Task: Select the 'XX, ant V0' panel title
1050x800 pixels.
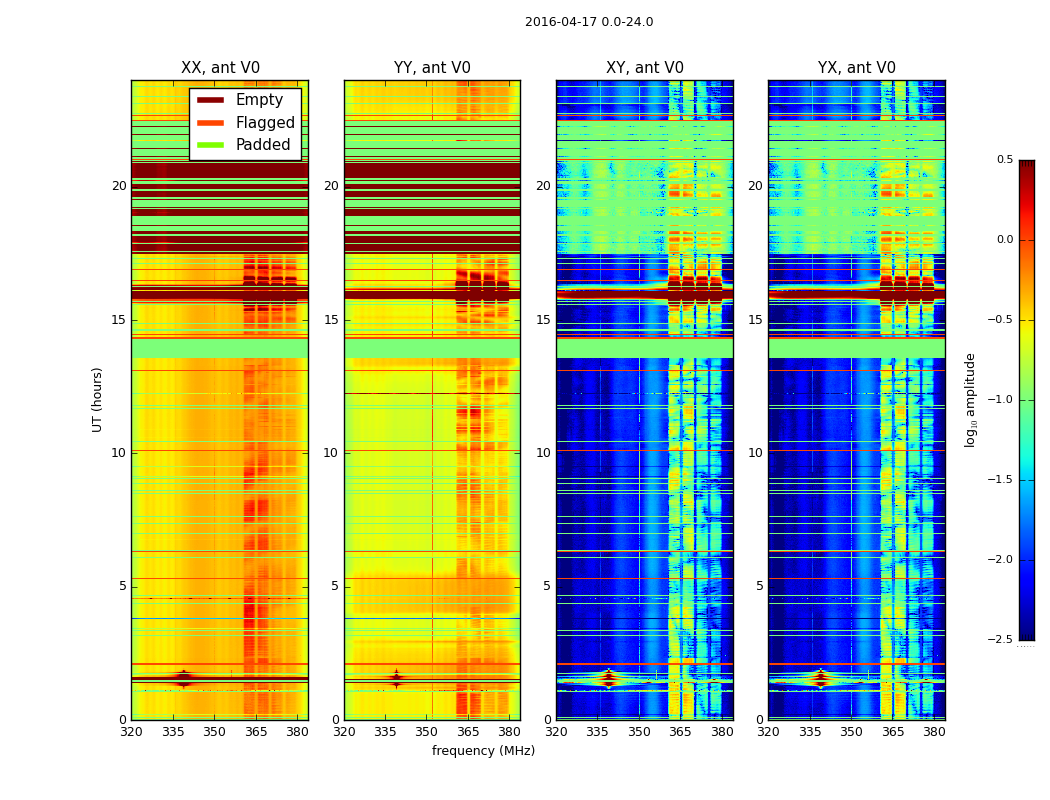Action: (x=220, y=68)
